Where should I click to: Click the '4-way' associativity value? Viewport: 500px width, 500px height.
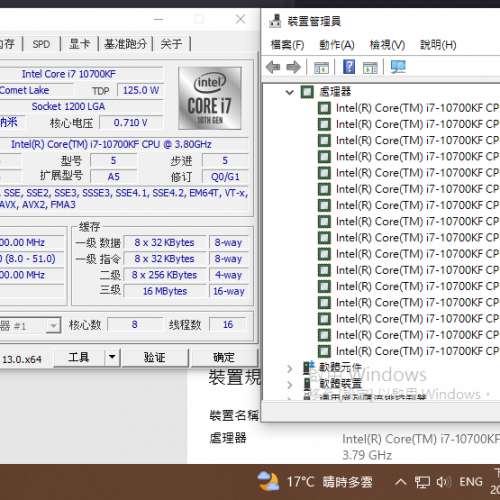(x=228, y=275)
